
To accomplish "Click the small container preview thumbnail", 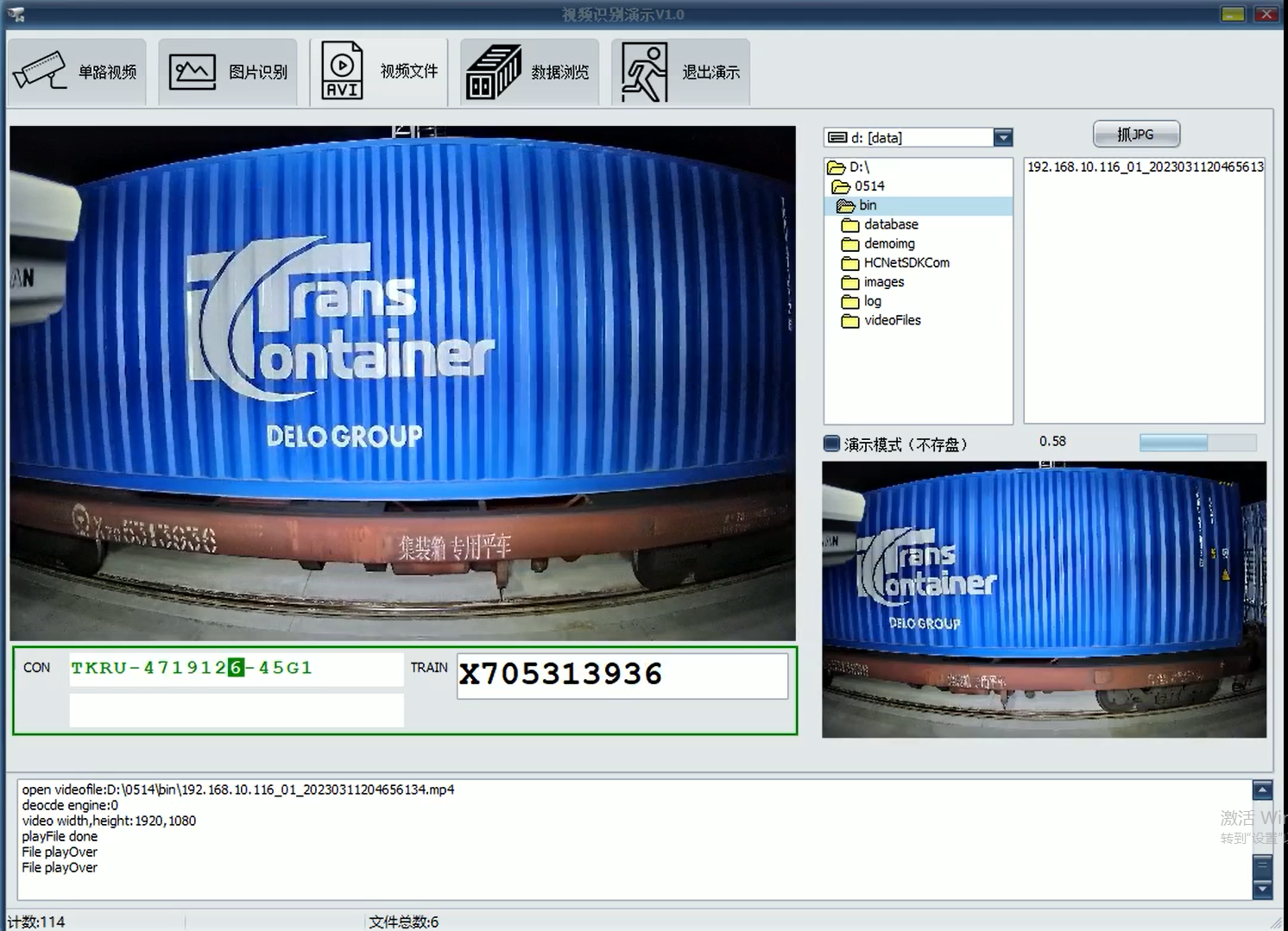I will point(1044,600).
